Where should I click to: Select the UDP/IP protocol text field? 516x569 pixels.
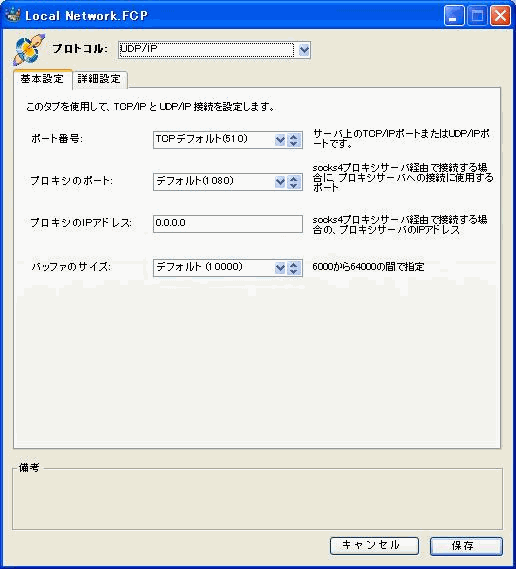[x=206, y=50]
